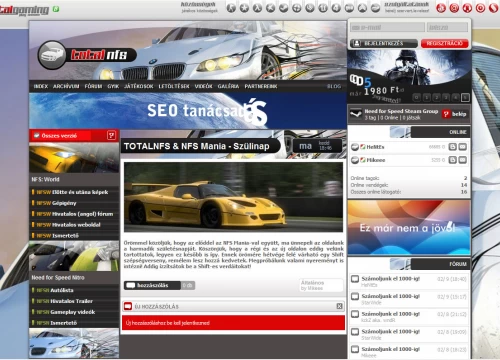Click the password input field

click(x=447, y=27)
